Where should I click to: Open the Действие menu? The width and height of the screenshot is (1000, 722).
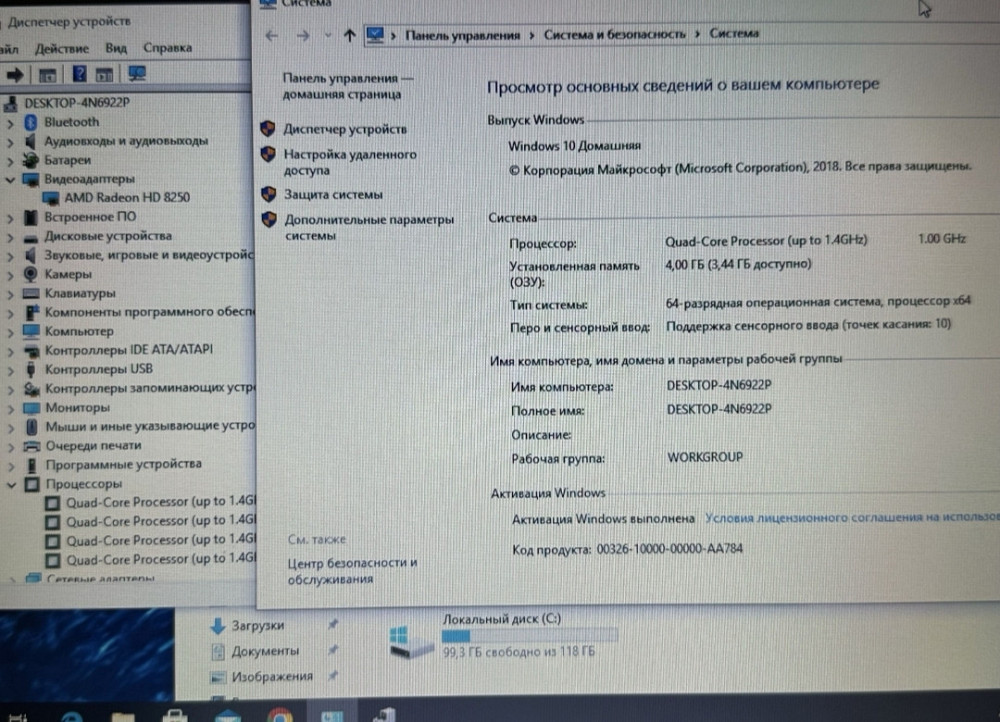(62, 47)
